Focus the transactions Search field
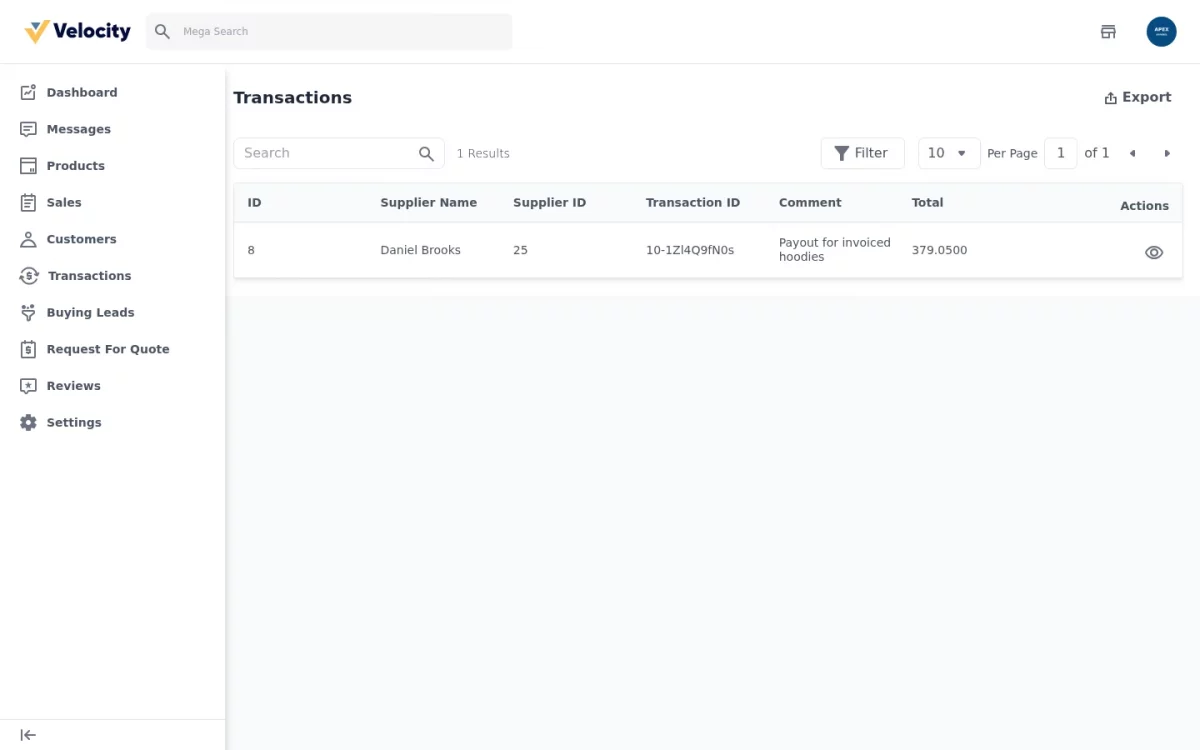 339,153
